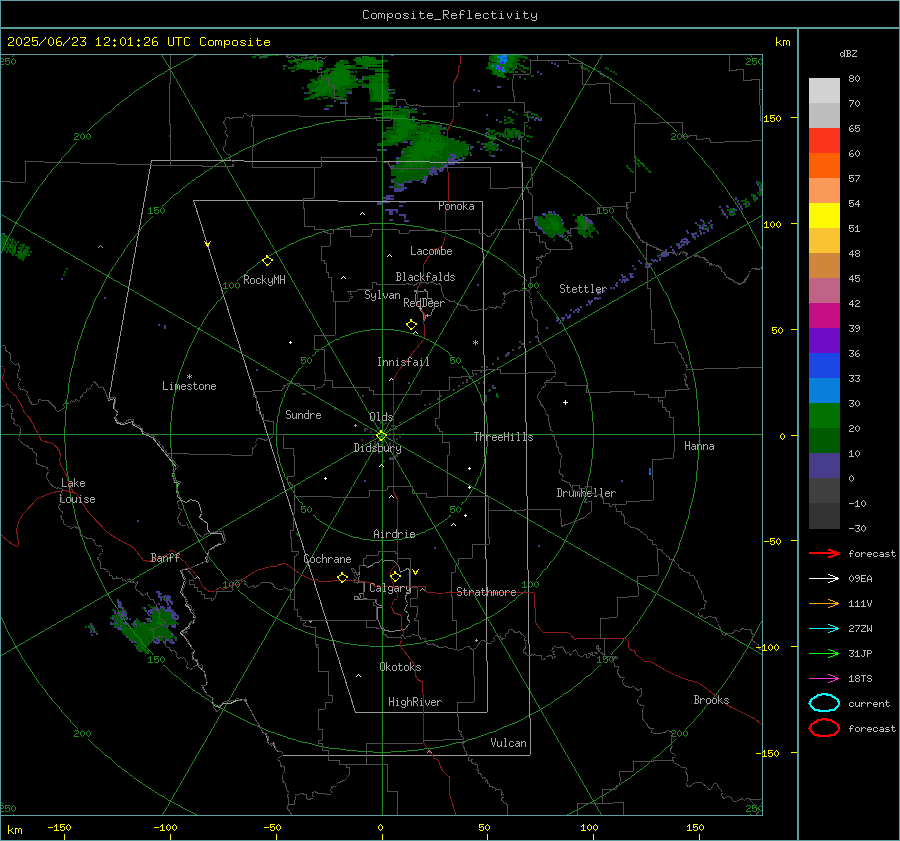The height and width of the screenshot is (841, 900).
Task: Click the yellow radar center marker at Didsbury
Action: click(x=381, y=436)
